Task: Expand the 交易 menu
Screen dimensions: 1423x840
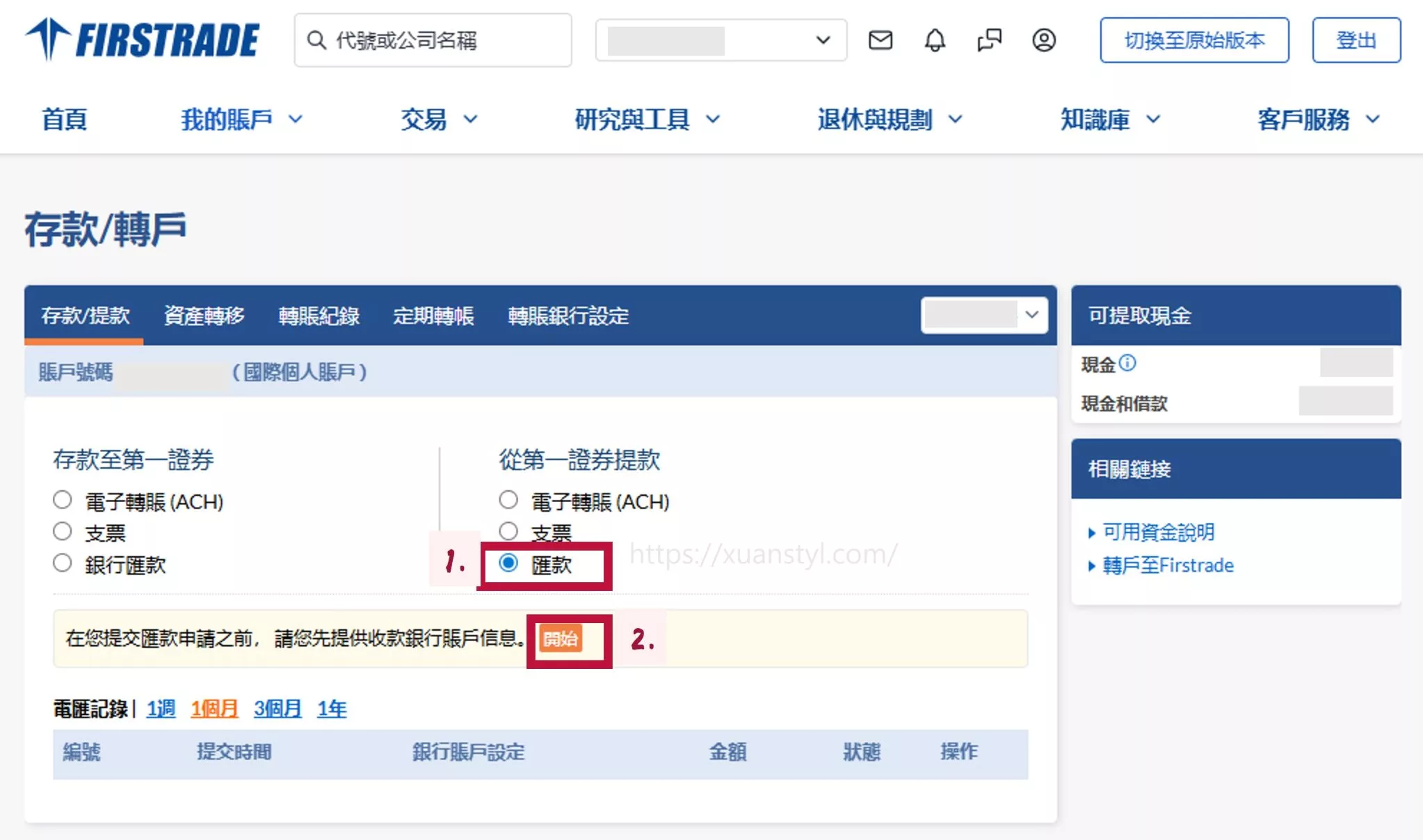Action: coord(439,120)
